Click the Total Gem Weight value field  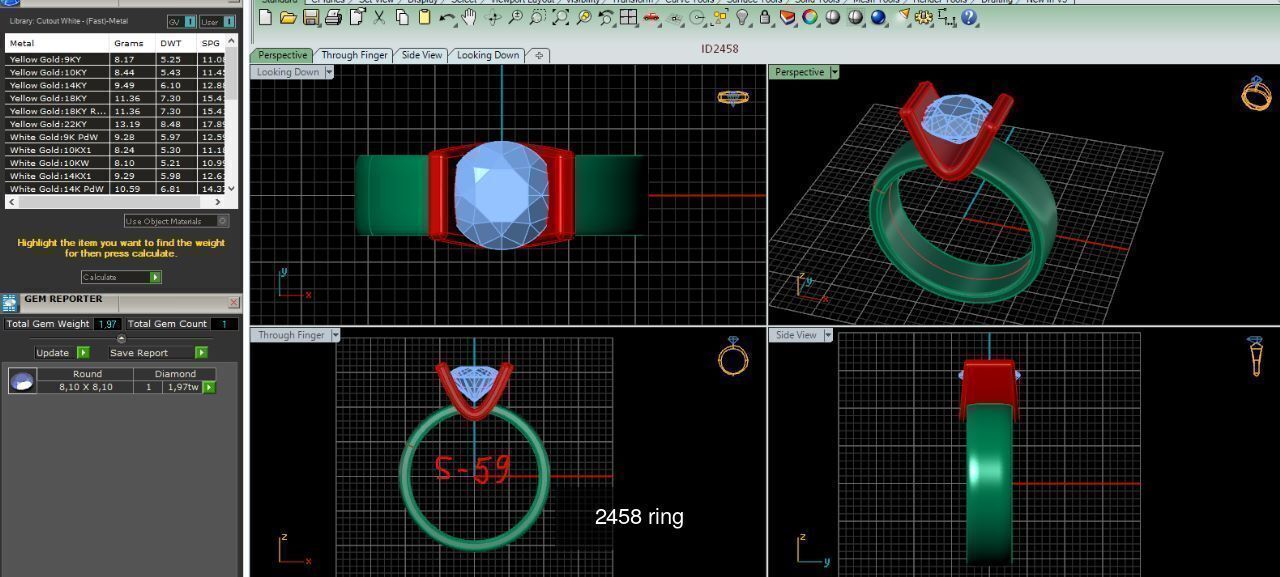(108, 324)
